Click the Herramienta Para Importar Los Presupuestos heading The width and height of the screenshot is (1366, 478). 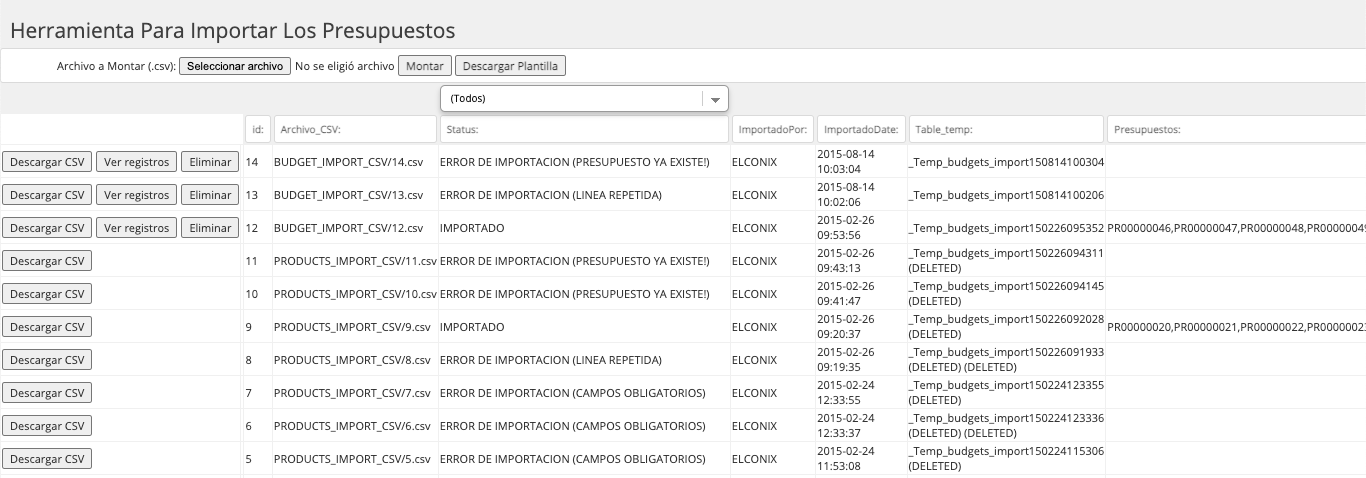232,31
